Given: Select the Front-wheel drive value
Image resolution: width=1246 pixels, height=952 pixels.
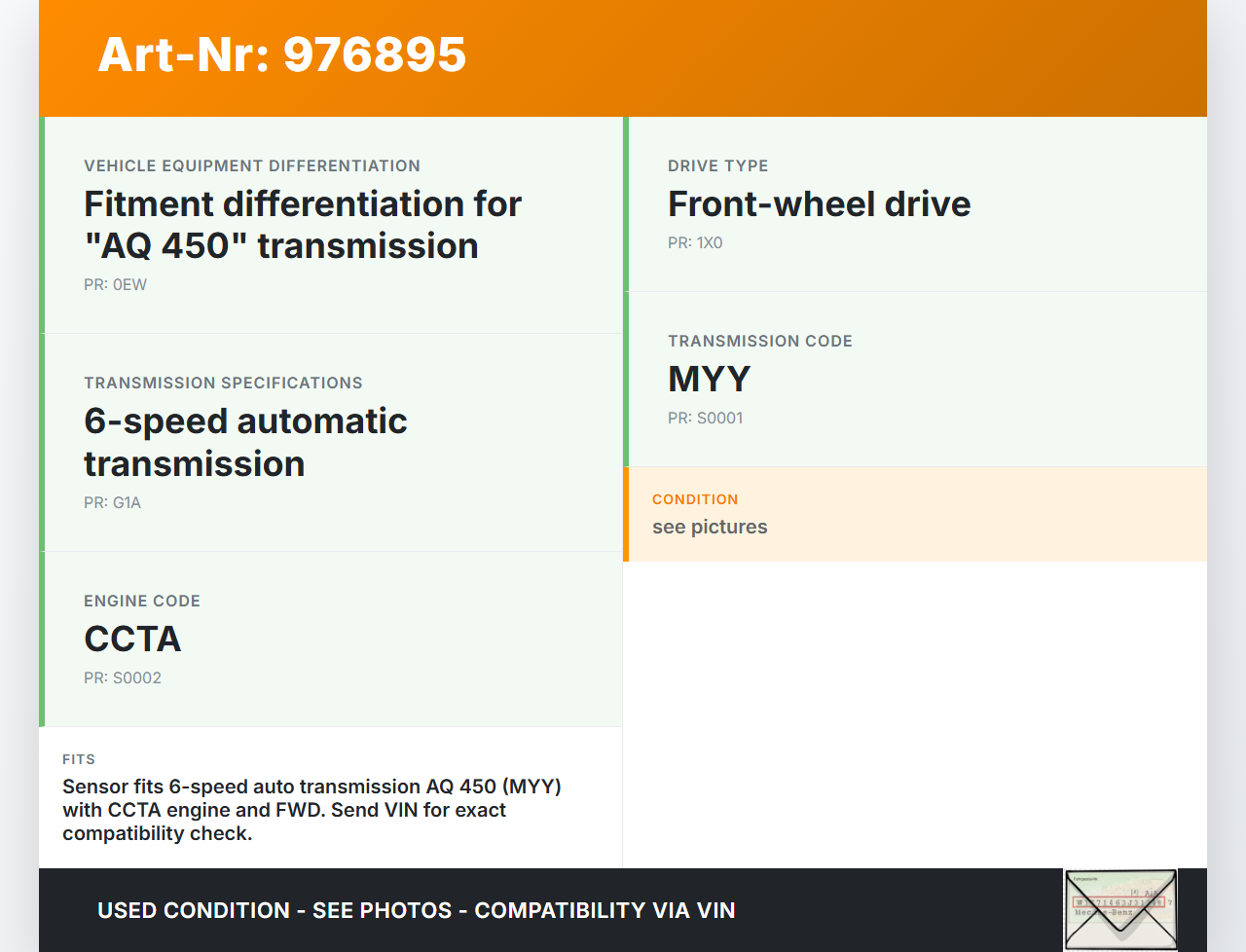Looking at the screenshot, I should point(819,204).
